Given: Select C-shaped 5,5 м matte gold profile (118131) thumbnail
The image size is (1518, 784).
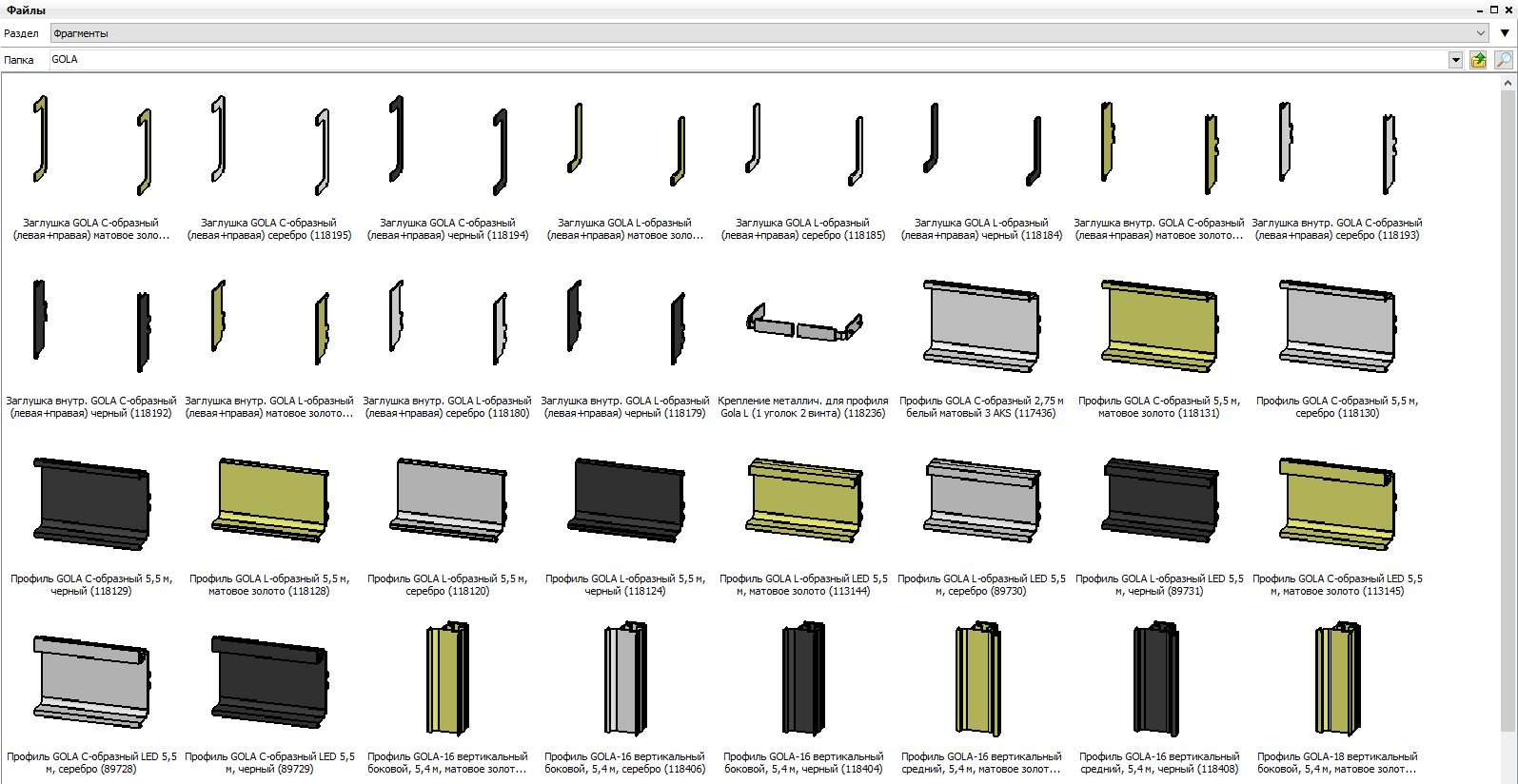Looking at the screenshot, I should 1159,326.
